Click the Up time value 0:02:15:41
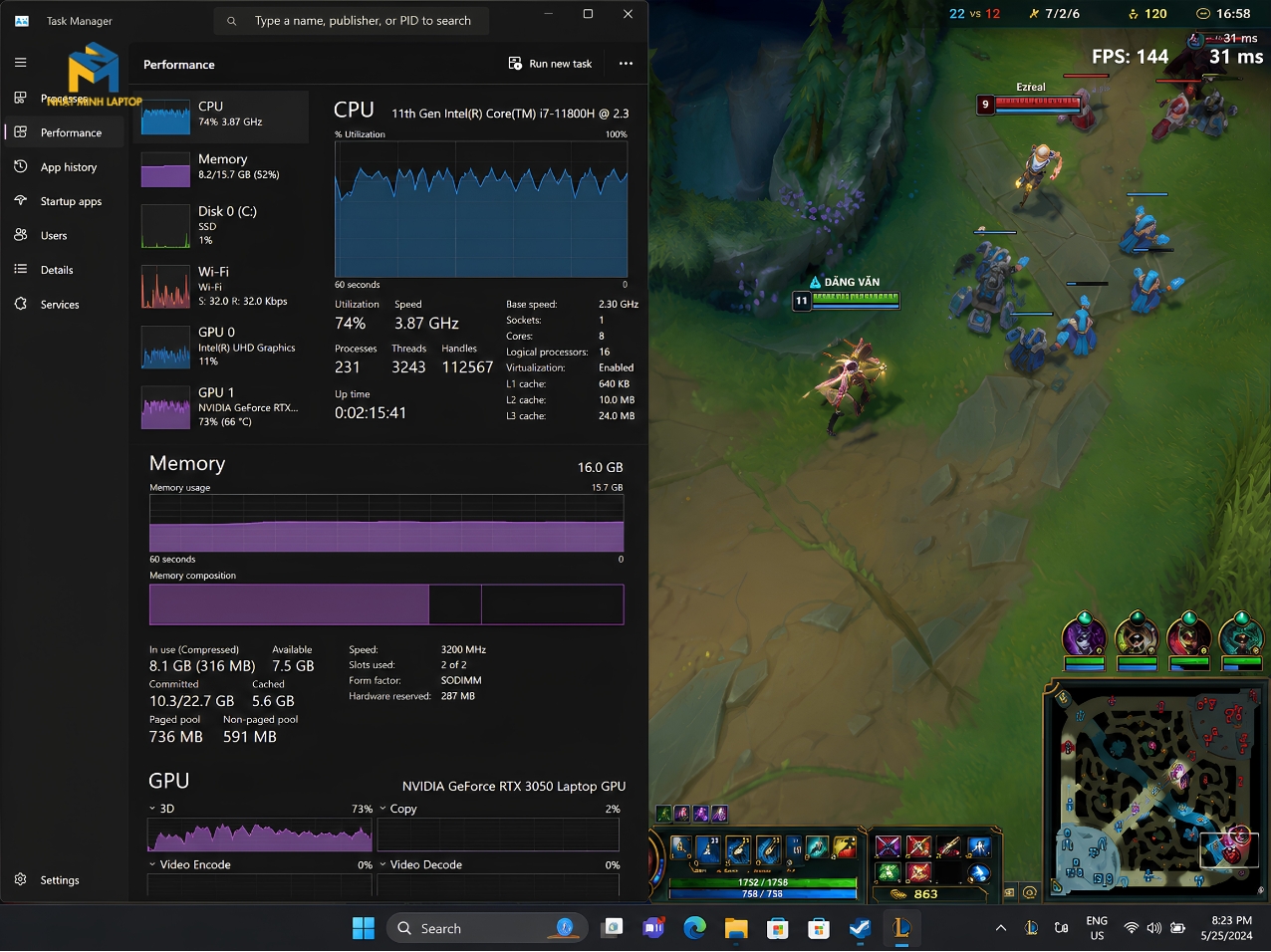Screen dimensions: 1271x952 371,413
